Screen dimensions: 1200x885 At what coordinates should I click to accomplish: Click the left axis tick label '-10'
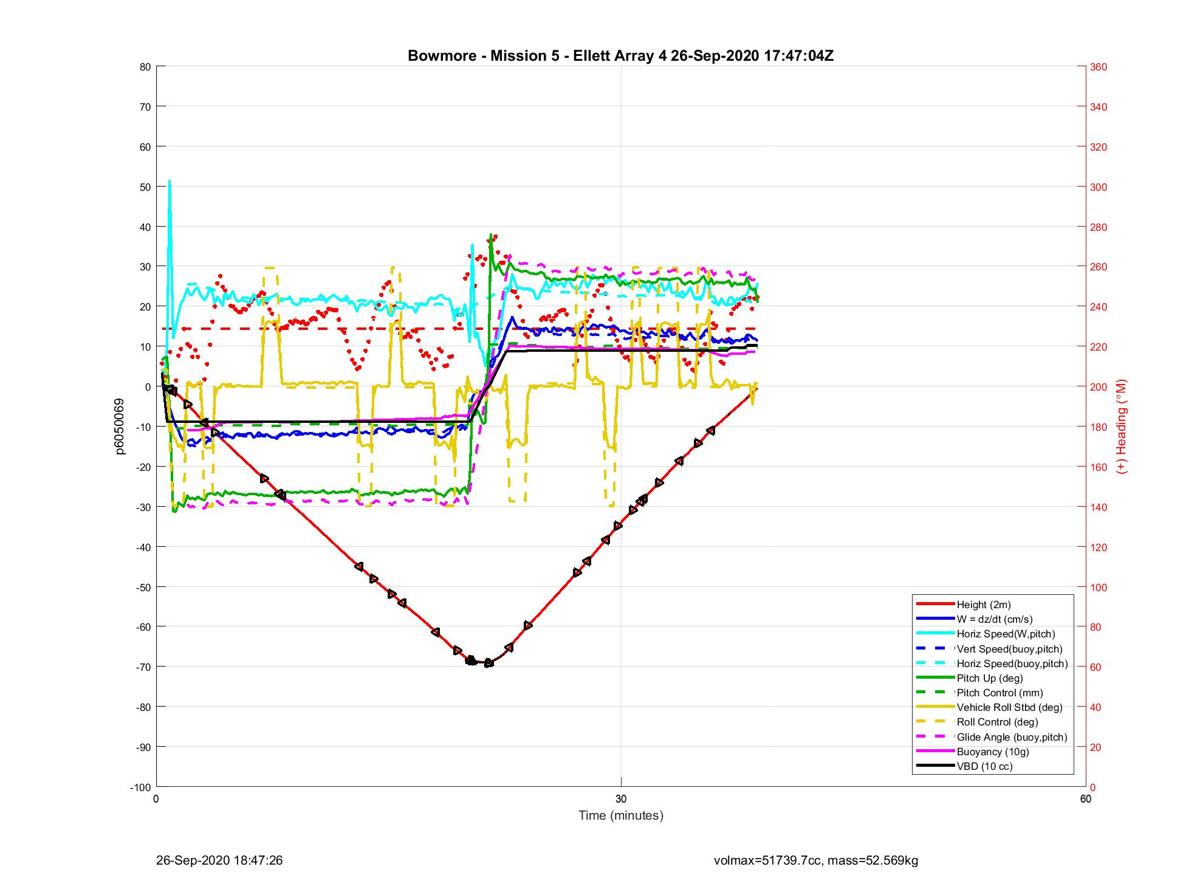coord(141,427)
